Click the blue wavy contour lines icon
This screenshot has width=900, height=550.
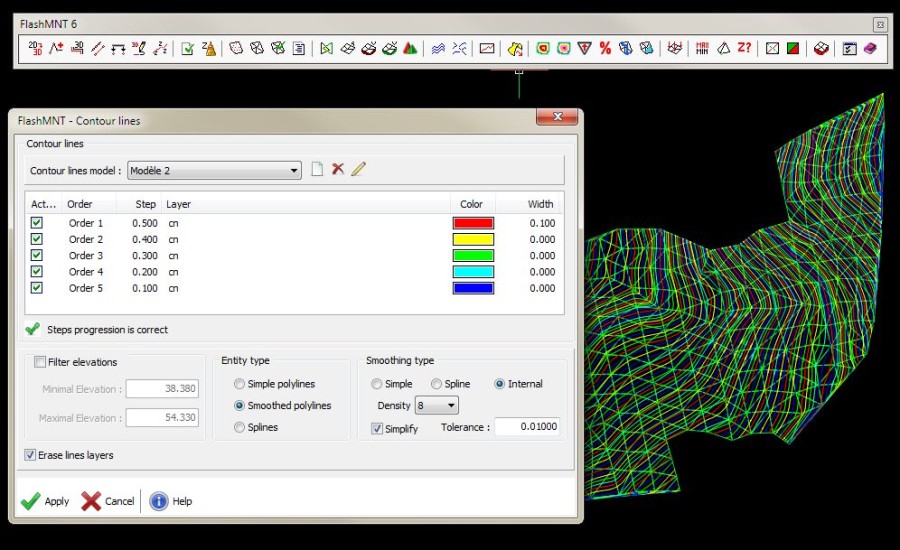tap(438, 48)
